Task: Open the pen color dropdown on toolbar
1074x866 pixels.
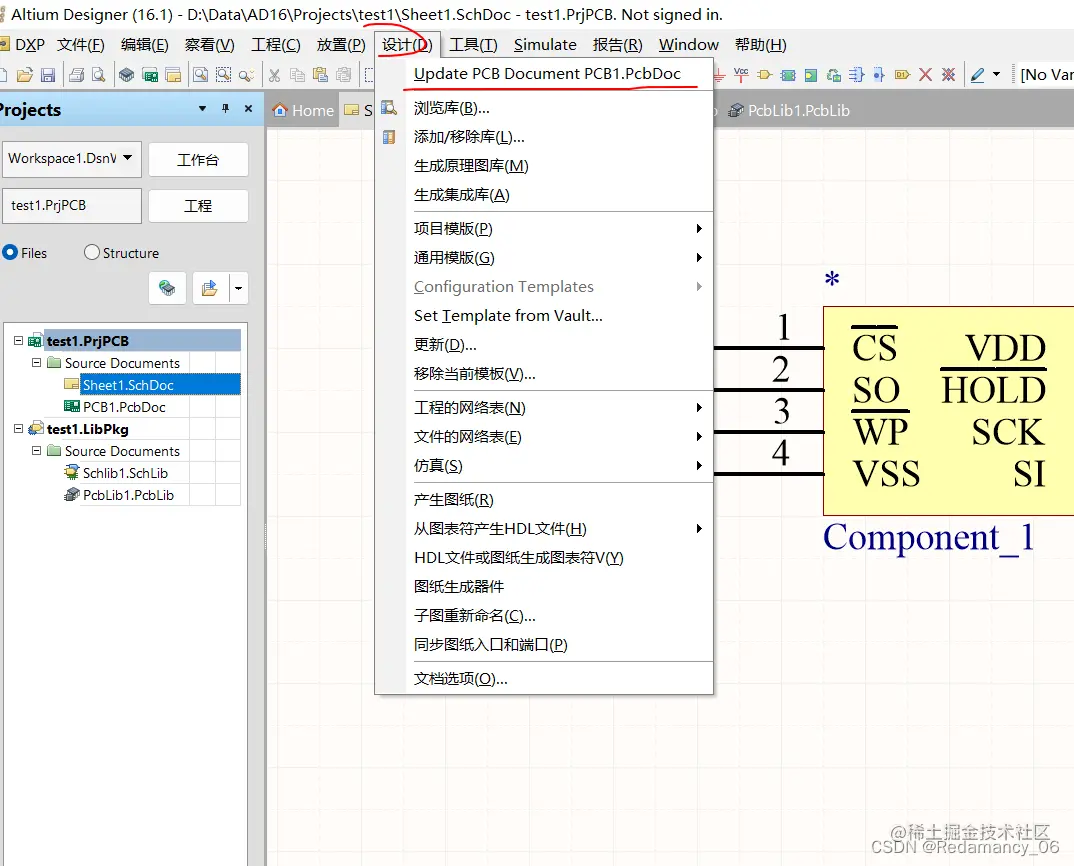Action: 994,75
